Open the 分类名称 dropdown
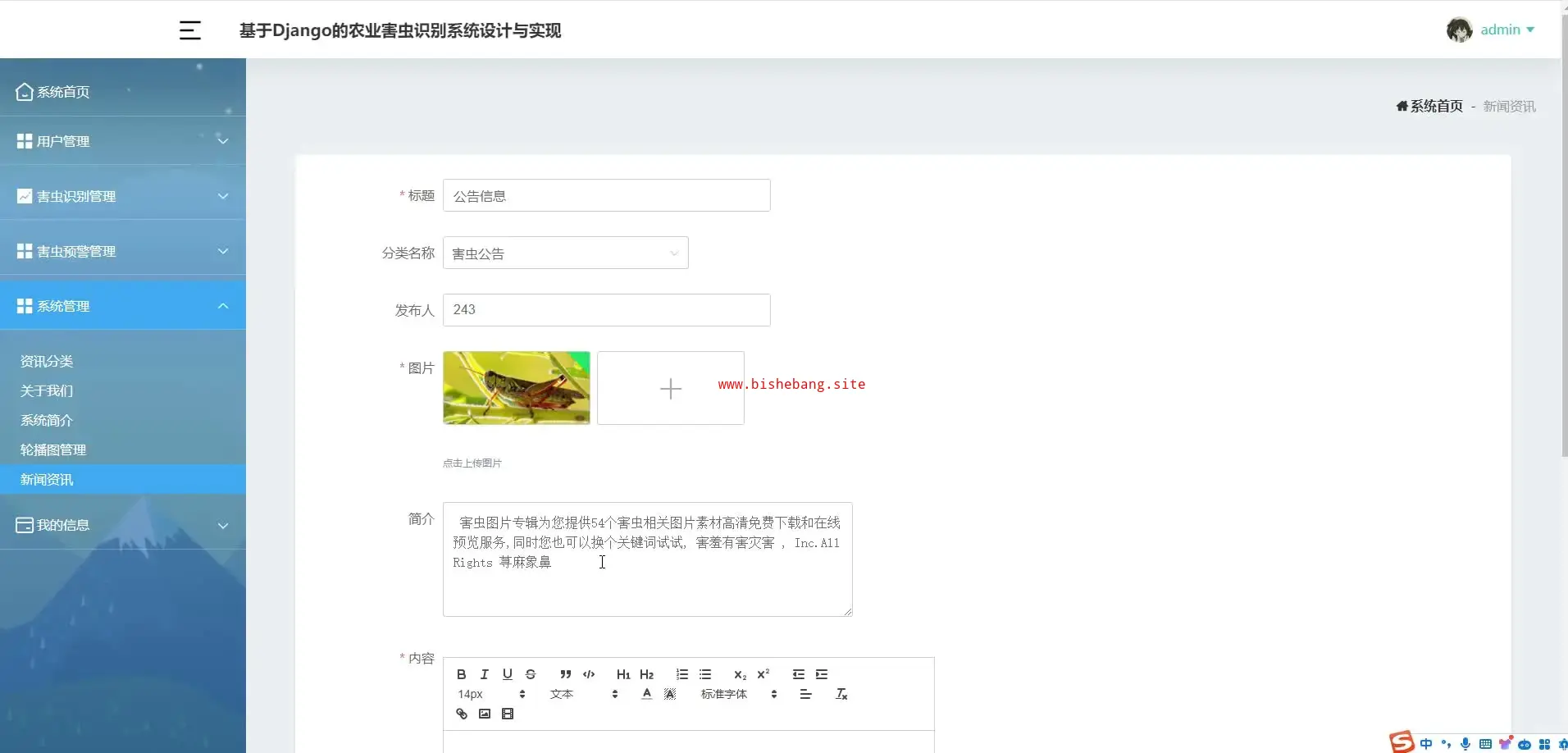The height and width of the screenshot is (753, 1568). tap(566, 253)
